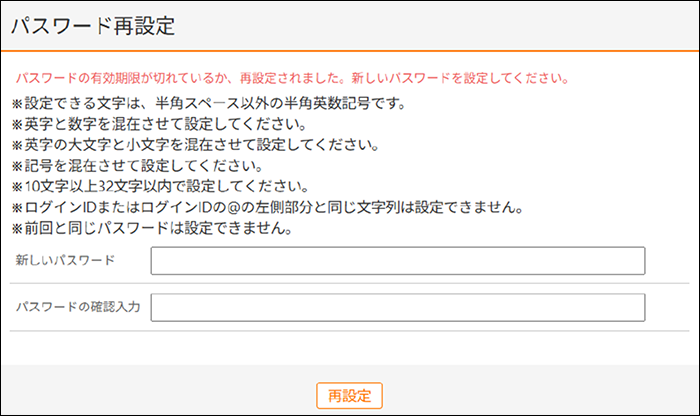Click the パスワード再設定 page title
700x416 pixels.
(x=93, y=27)
